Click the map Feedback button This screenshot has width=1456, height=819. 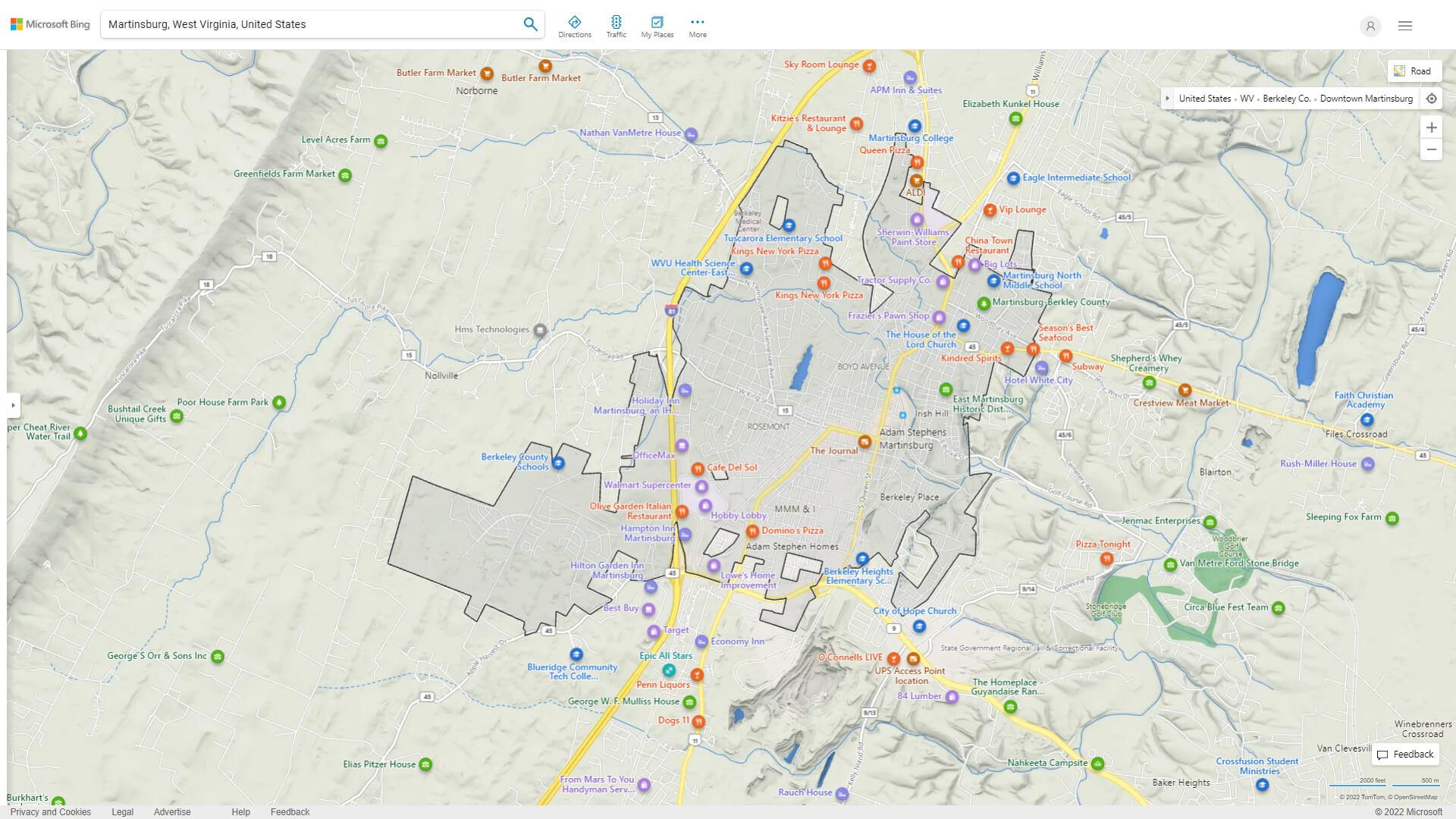[1405, 754]
